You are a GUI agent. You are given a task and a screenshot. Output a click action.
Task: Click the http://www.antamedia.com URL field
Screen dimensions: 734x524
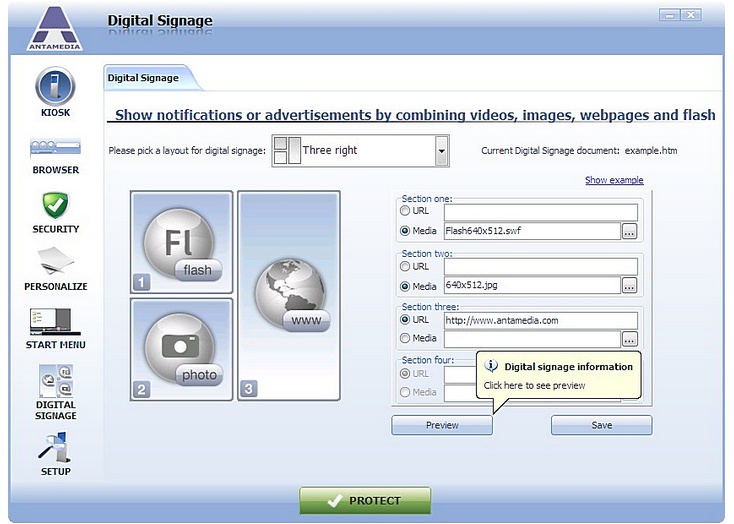point(541,320)
